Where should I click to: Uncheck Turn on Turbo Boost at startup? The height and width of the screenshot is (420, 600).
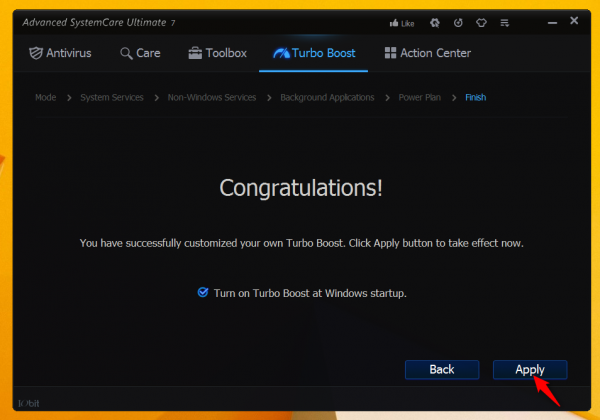(x=203, y=293)
